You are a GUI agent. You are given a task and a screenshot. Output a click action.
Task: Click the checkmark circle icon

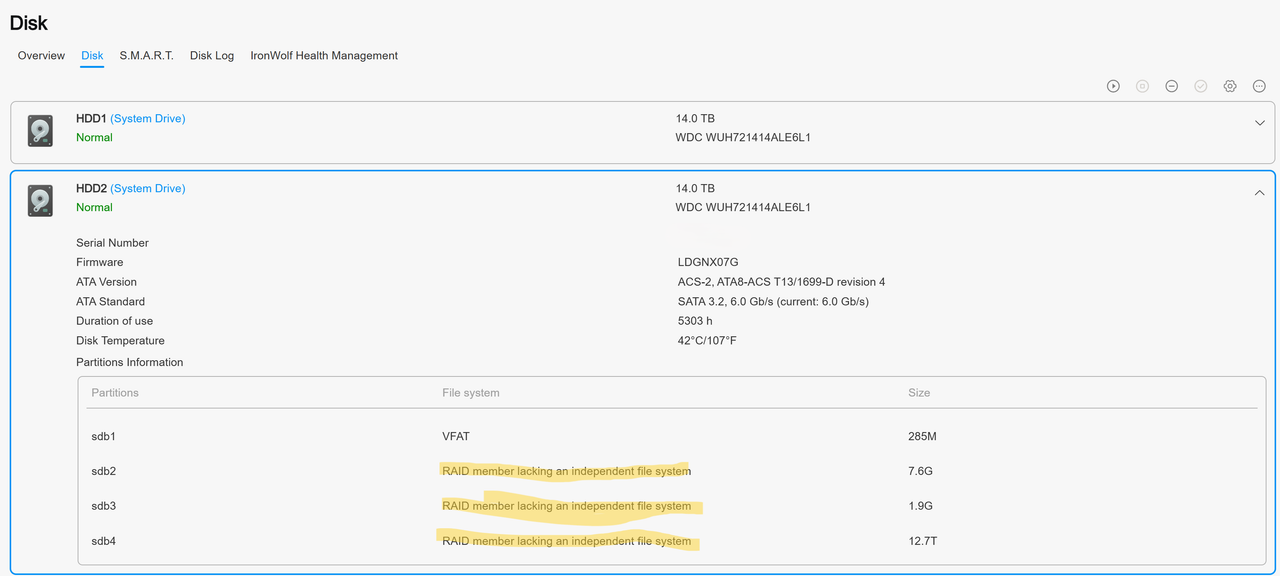(1201, 86)
